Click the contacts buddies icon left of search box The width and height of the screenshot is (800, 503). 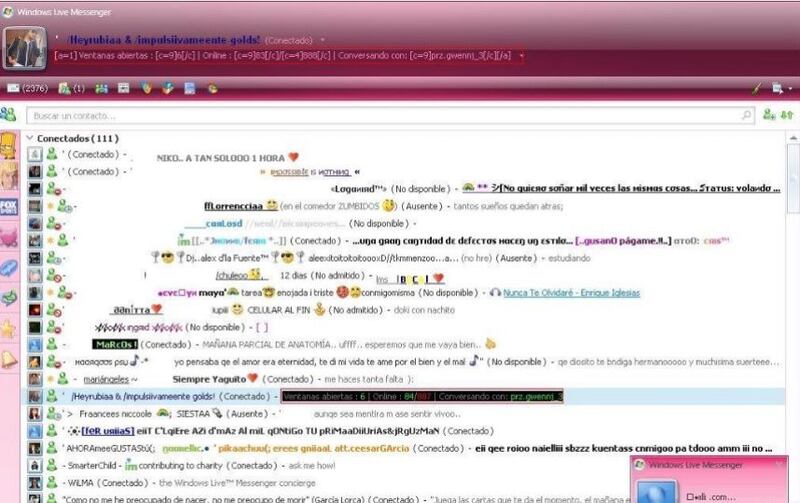[8, 114]
